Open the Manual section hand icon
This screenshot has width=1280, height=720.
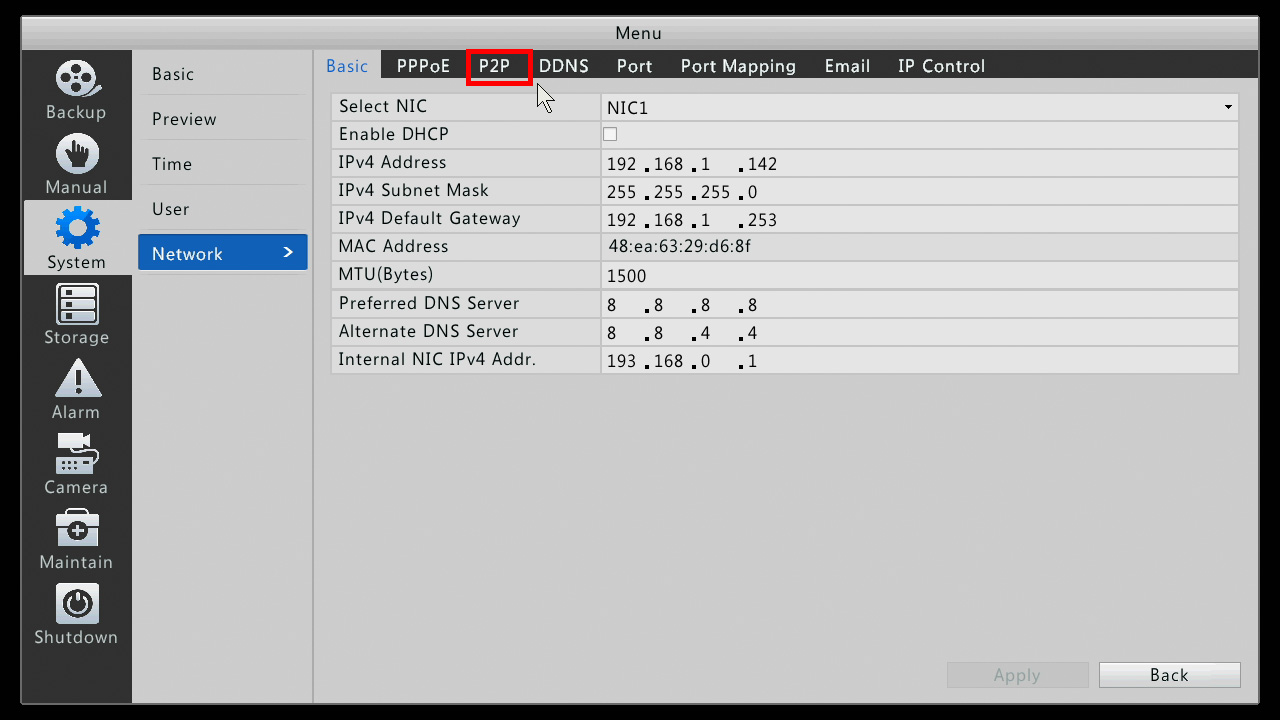[x=77, y=154]
